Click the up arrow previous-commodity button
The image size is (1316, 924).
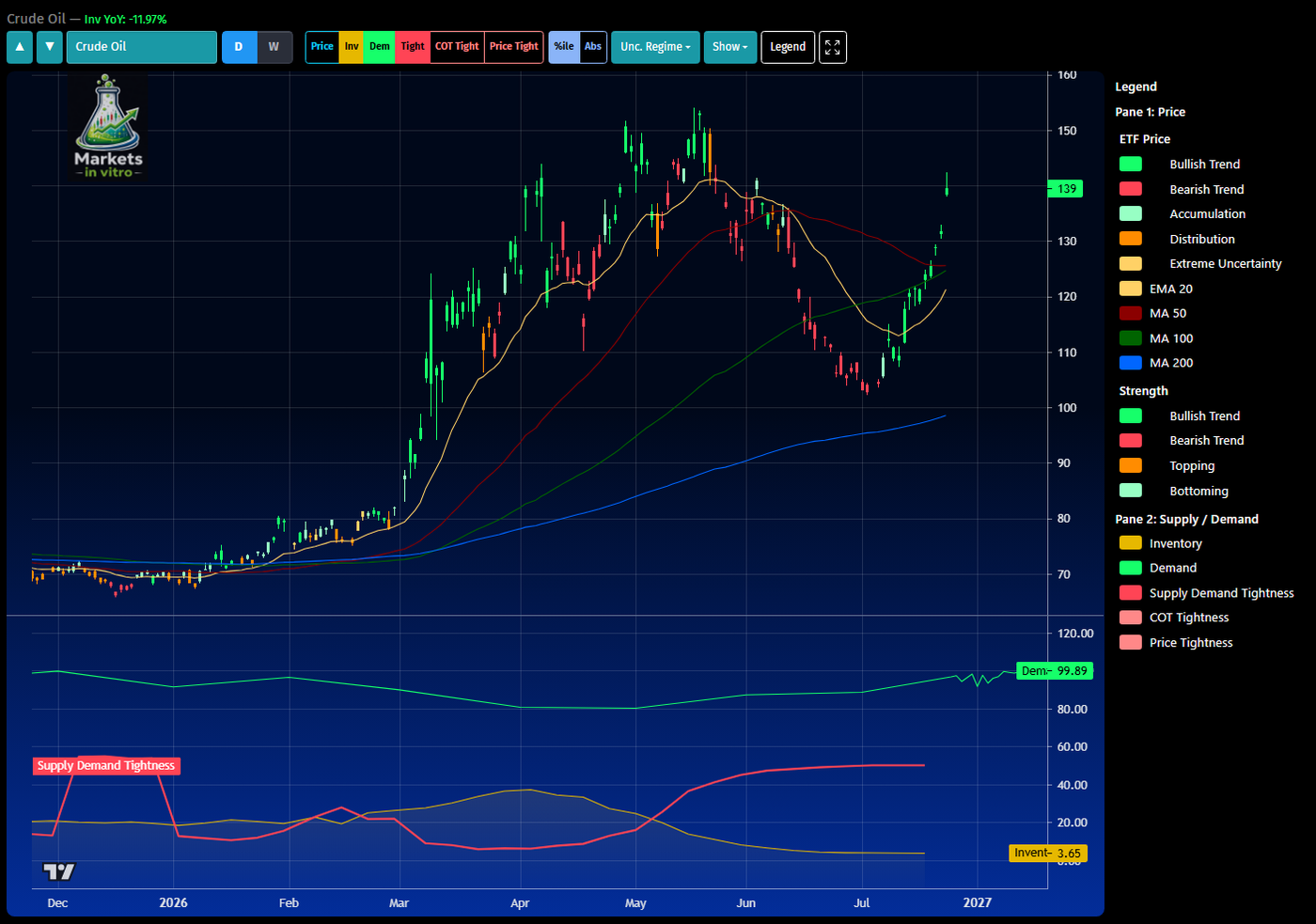click(20, 47)
